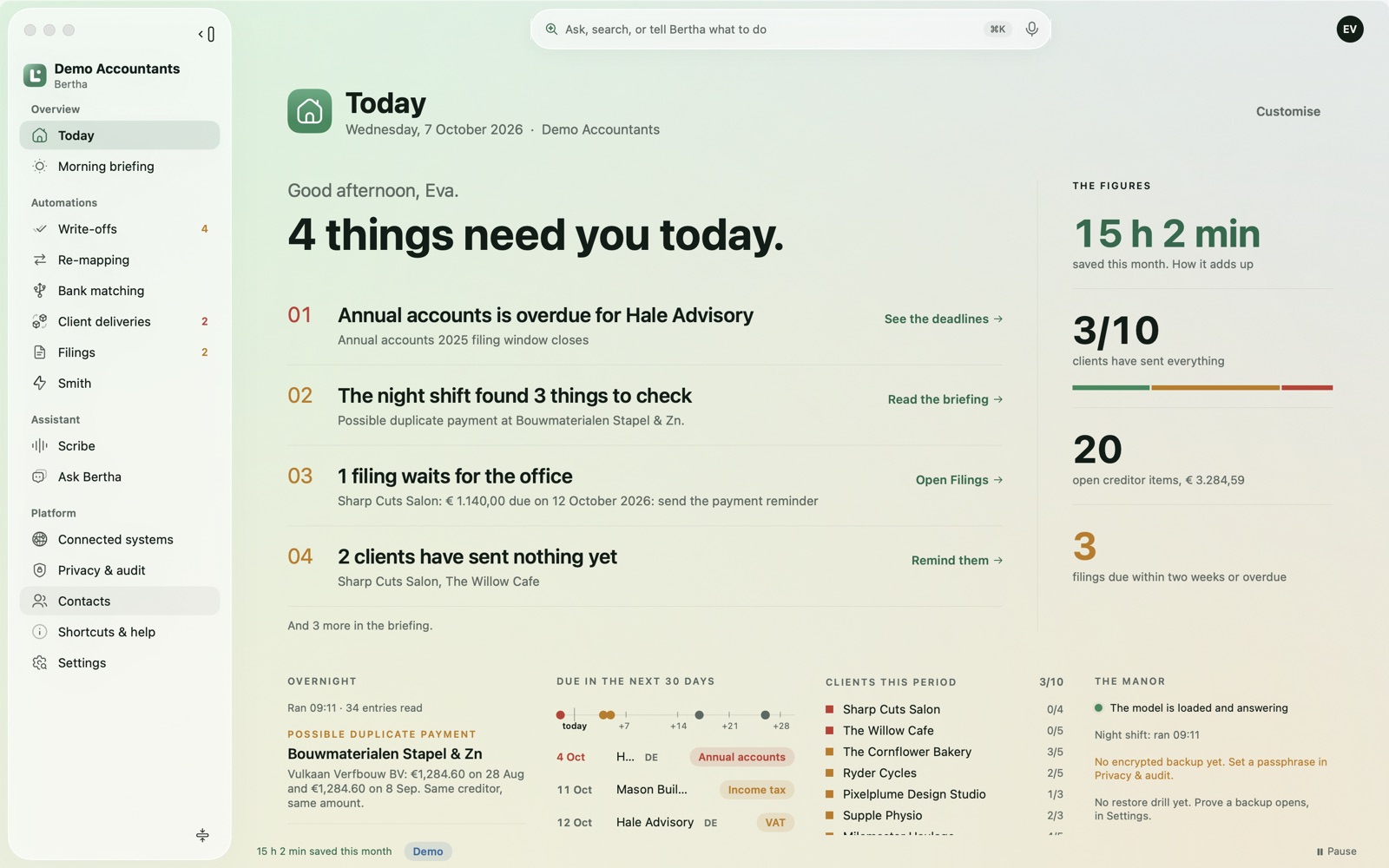Viewport: 1389px width, 868px height.
Task: Click the Privacy & audit shield icon
Action: pyautogui.click(x=40, y=570)
